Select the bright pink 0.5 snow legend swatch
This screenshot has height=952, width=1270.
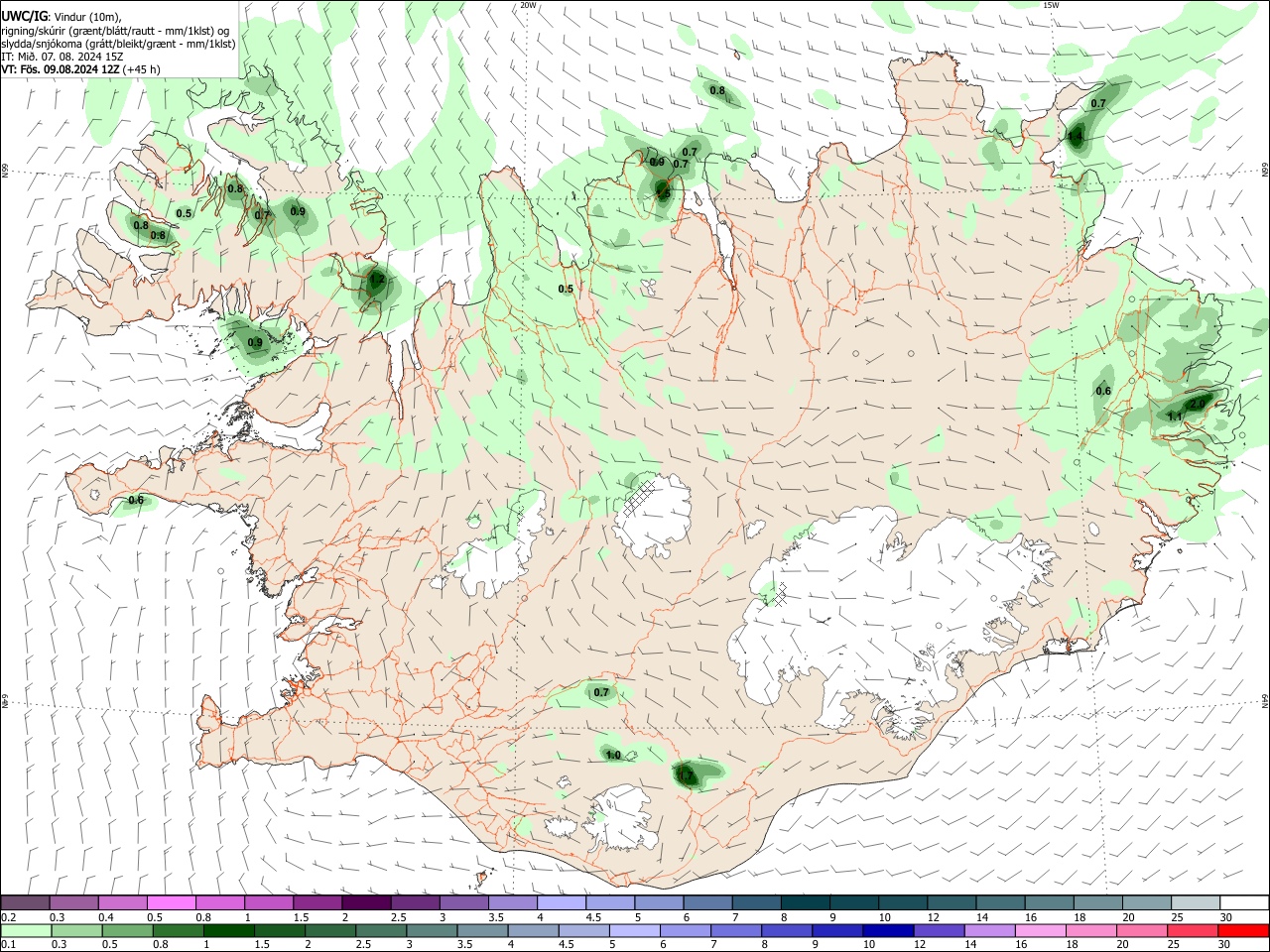pos(172,903)
